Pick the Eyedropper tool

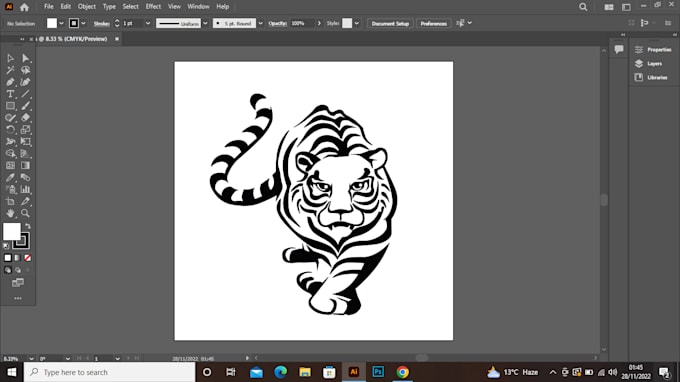[10, 177]
